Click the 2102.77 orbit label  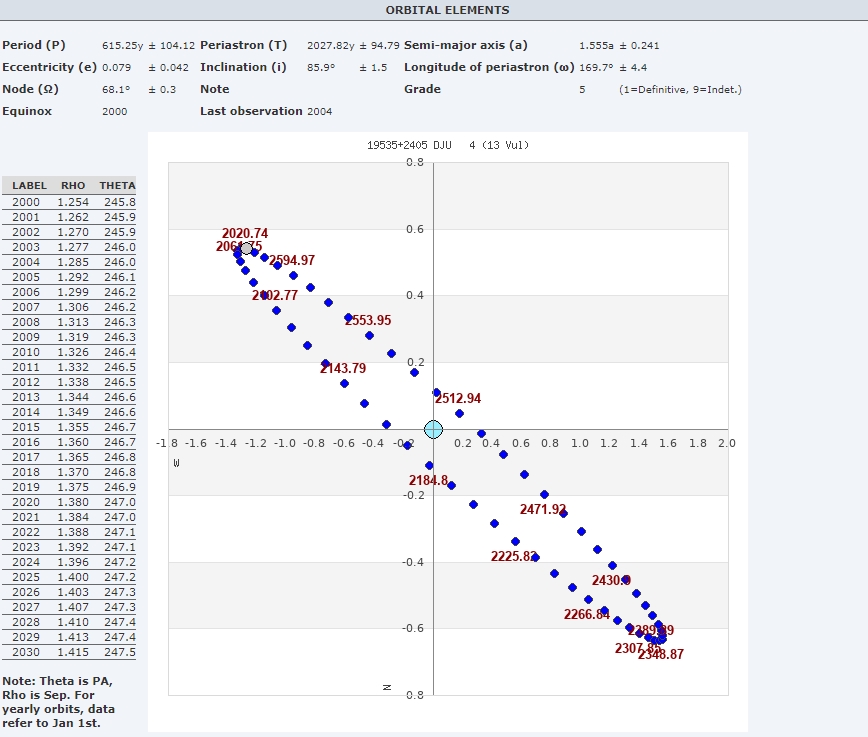(275, 295)
